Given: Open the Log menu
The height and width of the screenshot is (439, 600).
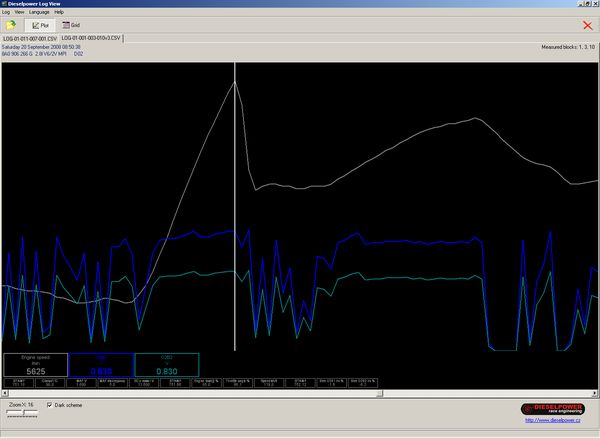Looking at the screenshot, I should click(x=6, y=11).
